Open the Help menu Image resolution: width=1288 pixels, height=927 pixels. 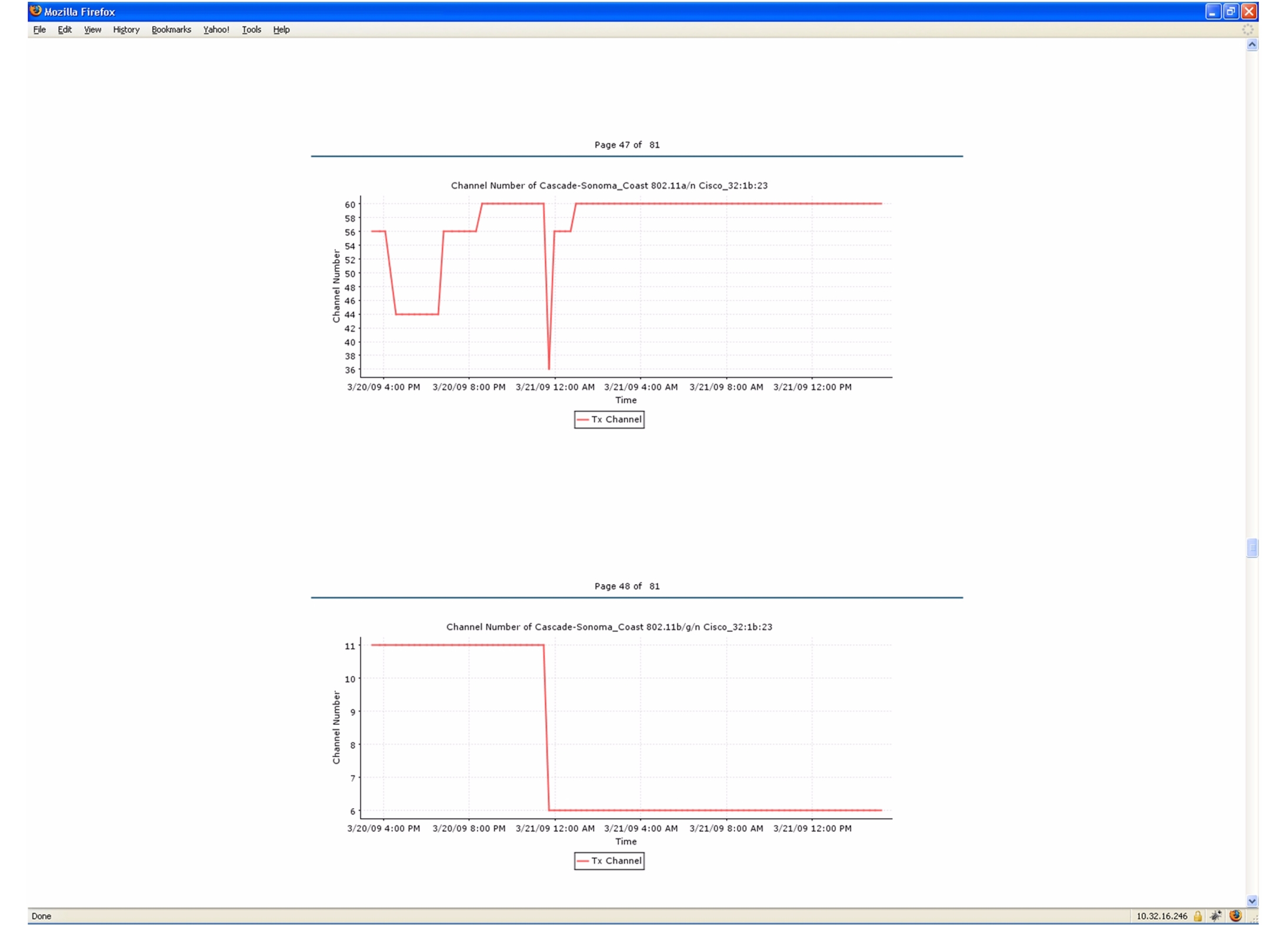(x=281, y=30)
